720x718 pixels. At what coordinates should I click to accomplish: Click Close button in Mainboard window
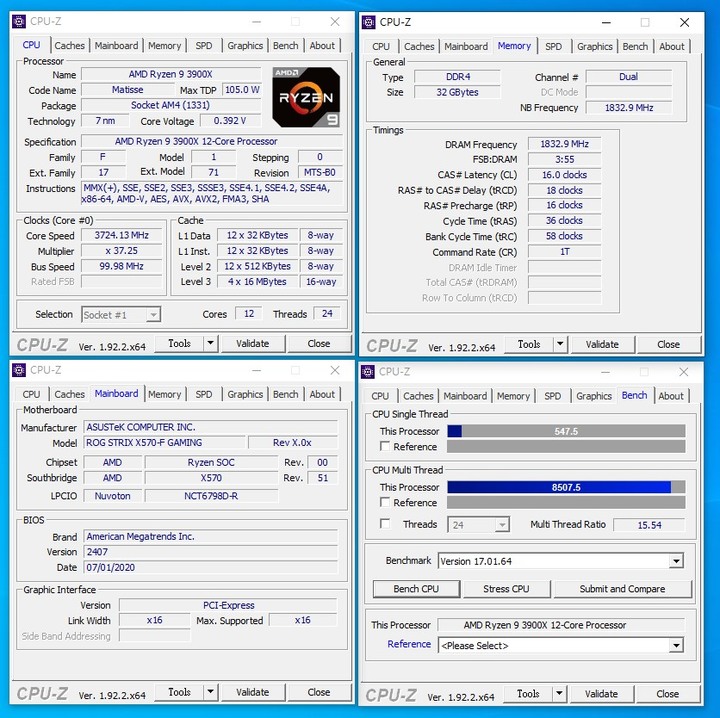pos(319,692)
